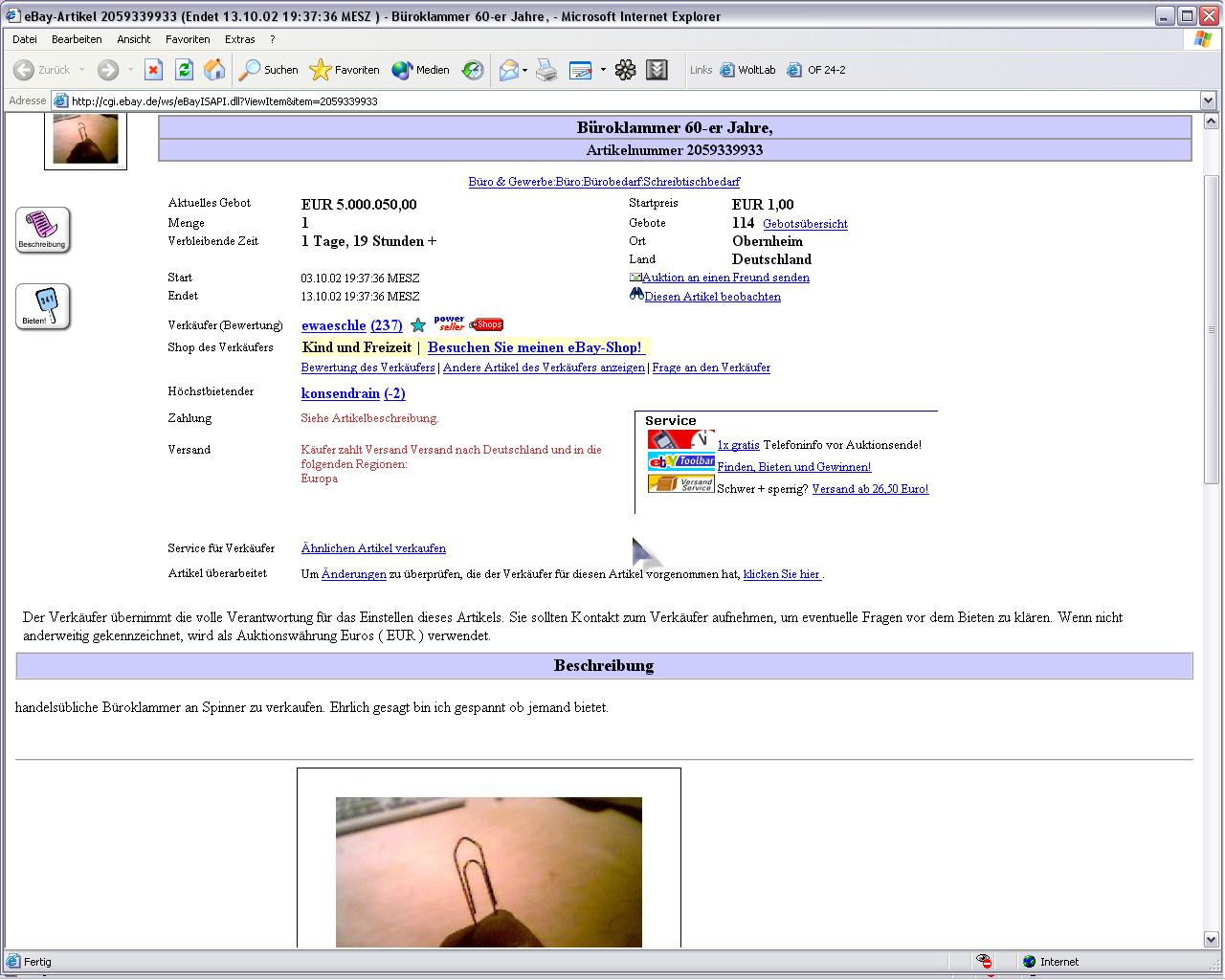Click the toolbar icon right of the flower
Screen dimensions: 1225x980
click(x=657, y=70)
